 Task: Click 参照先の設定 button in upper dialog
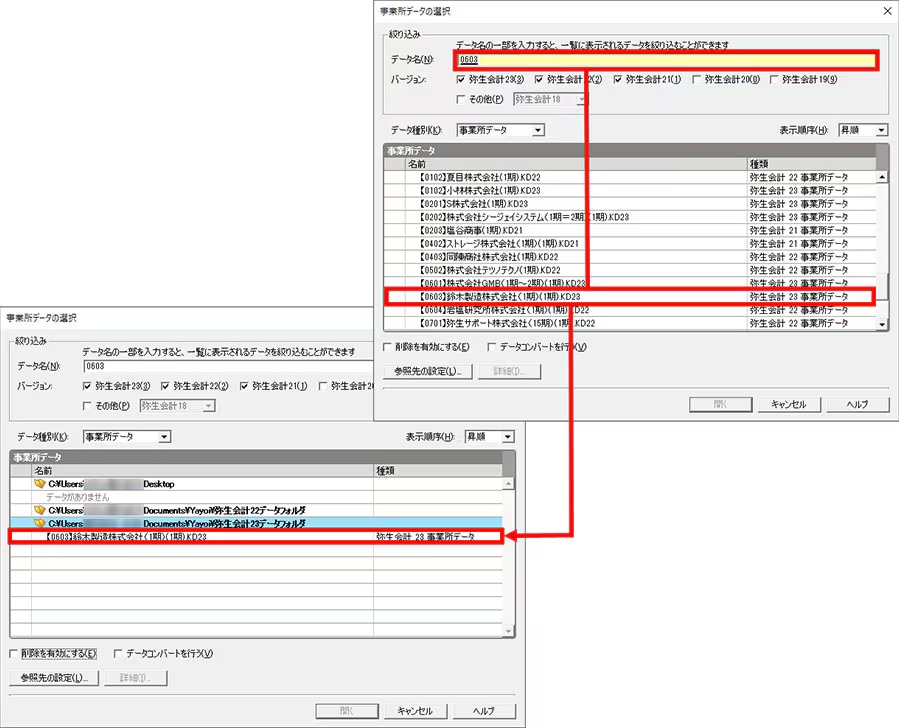coord(428,371)
